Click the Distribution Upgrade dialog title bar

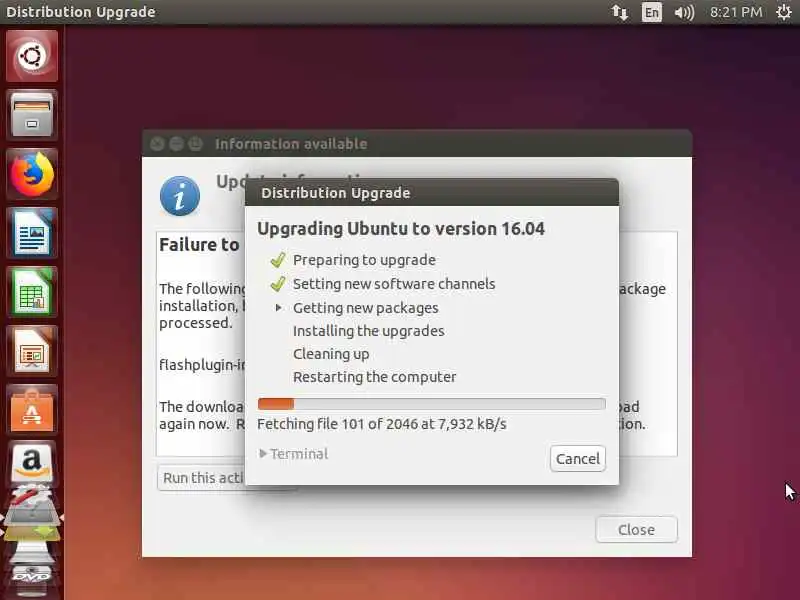click(432, 193)
